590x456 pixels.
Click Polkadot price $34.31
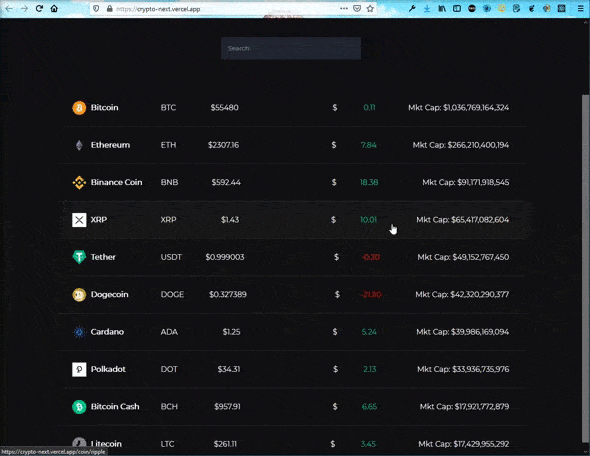(x=229, y=369)
